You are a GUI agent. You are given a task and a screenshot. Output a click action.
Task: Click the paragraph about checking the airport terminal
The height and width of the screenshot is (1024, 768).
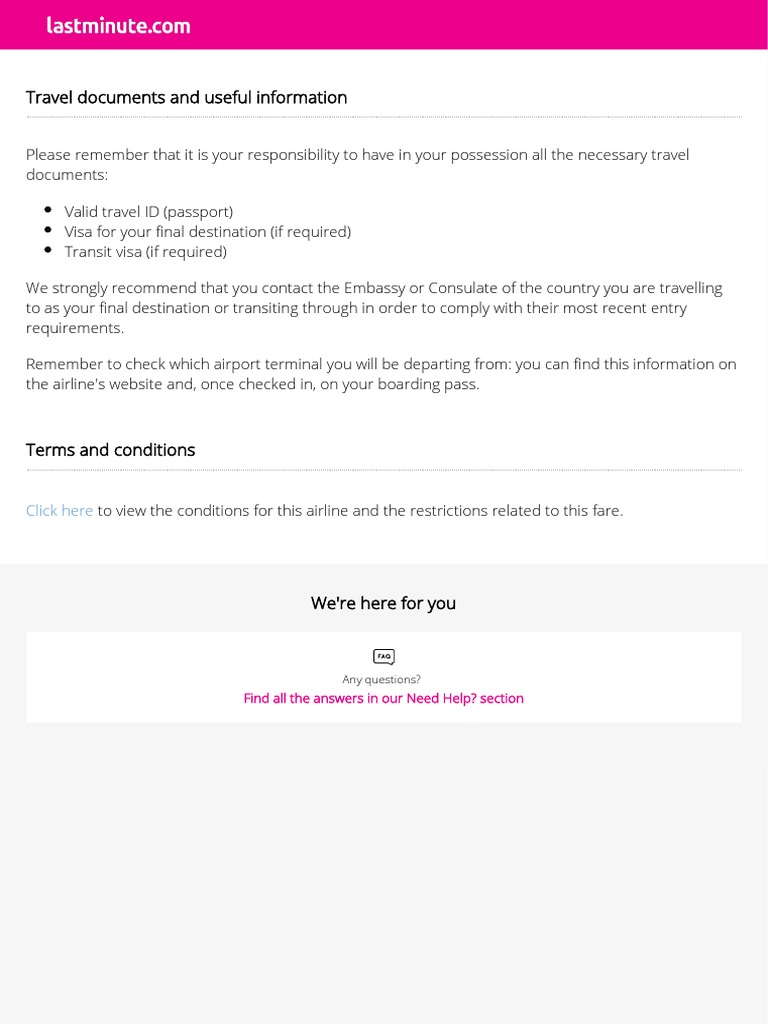381,374
